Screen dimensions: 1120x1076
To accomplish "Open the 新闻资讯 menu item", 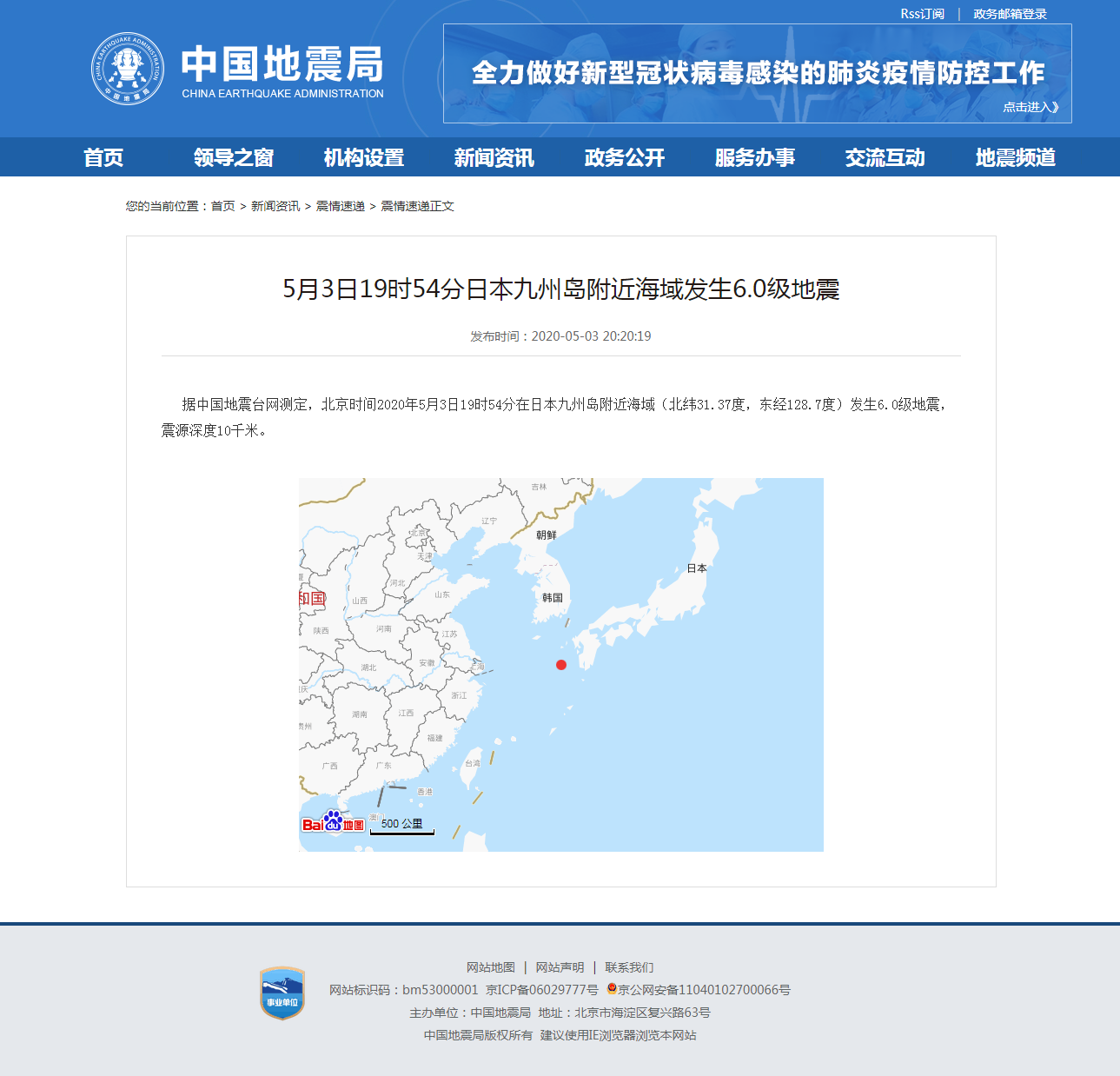I will click(494, 157).
